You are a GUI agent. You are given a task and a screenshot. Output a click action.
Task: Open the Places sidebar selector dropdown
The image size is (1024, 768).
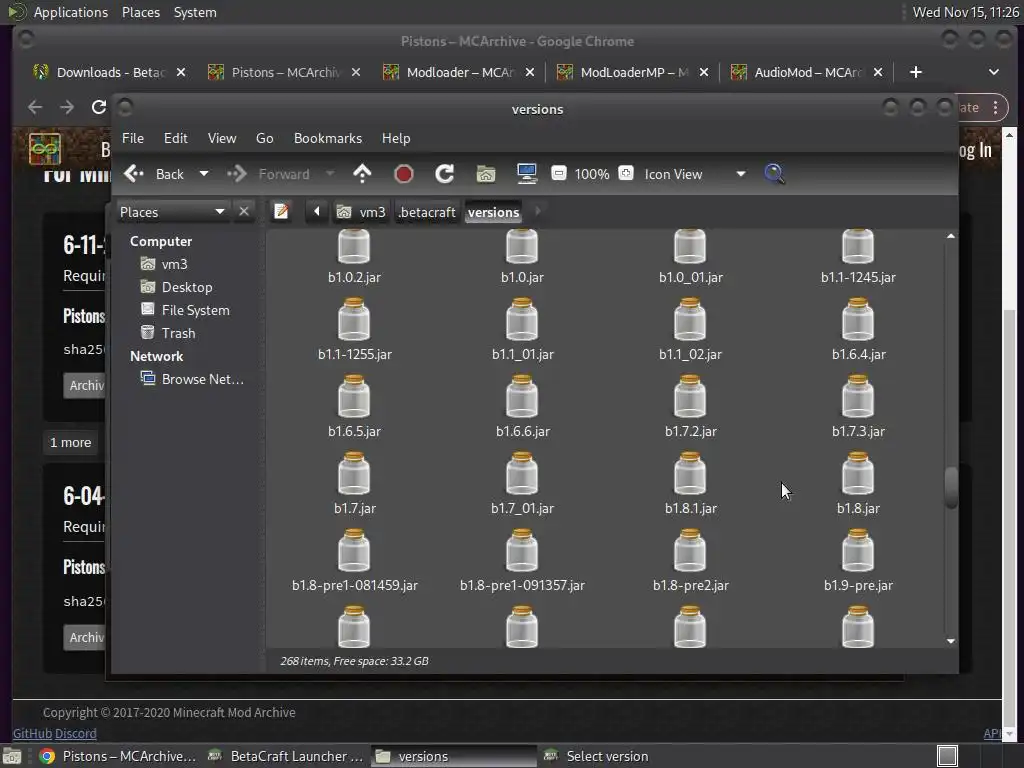tap(219, 212)
